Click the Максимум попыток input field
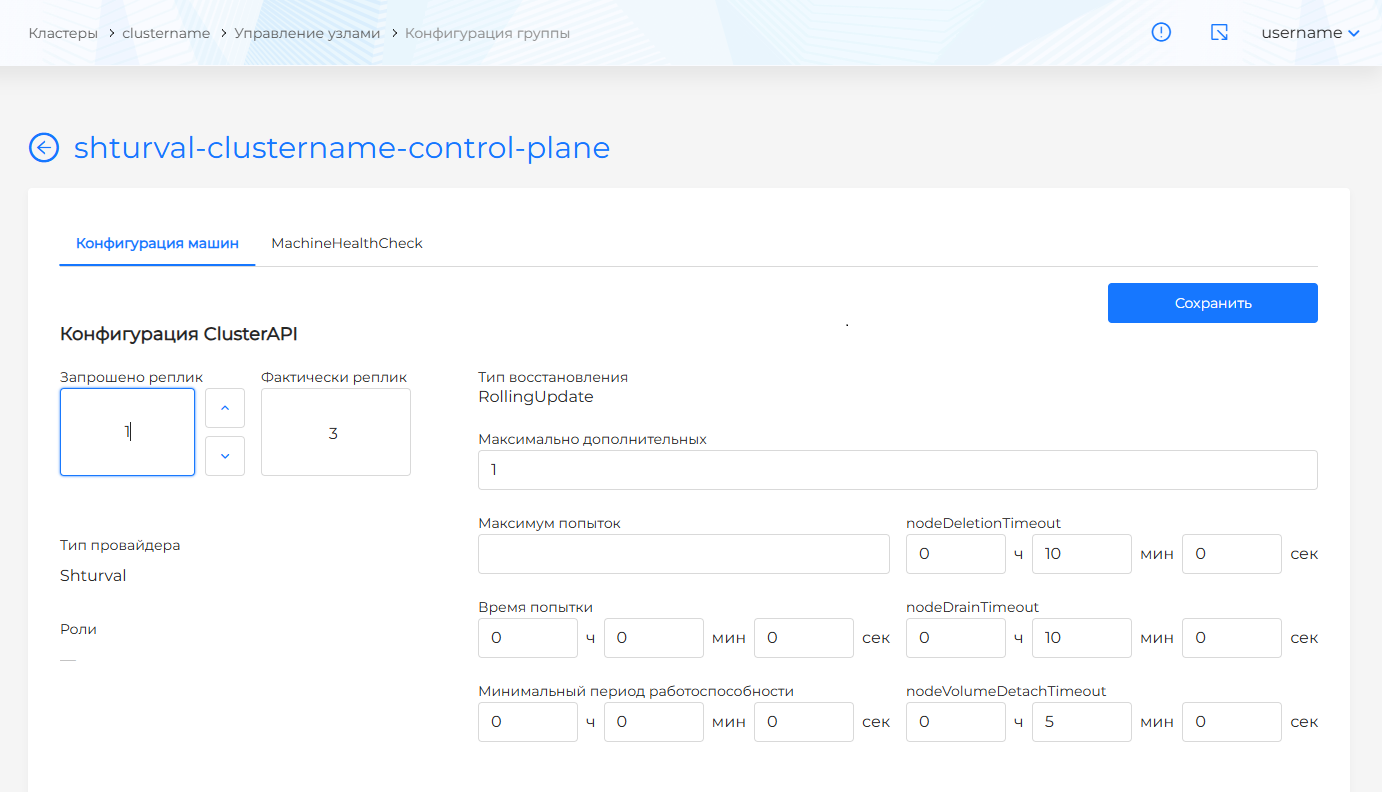 [683, 554]
